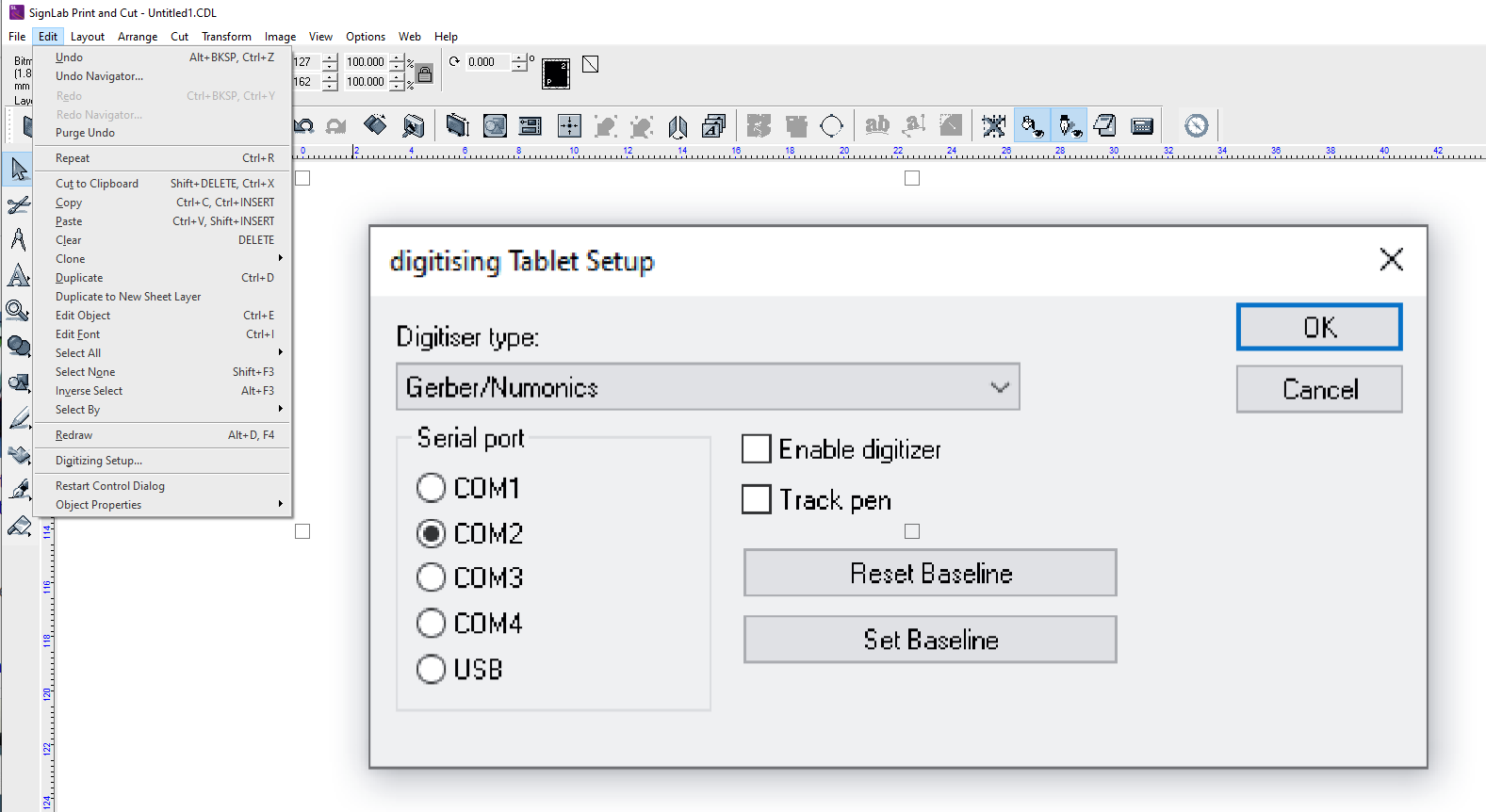Click OK in Tablet Setup dialog
1486x812 pixels.
tap(1319, 327)
